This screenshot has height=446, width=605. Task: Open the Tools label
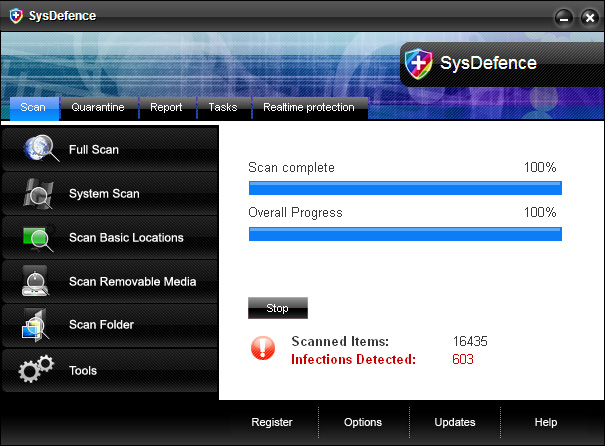[x=83, y=371]
